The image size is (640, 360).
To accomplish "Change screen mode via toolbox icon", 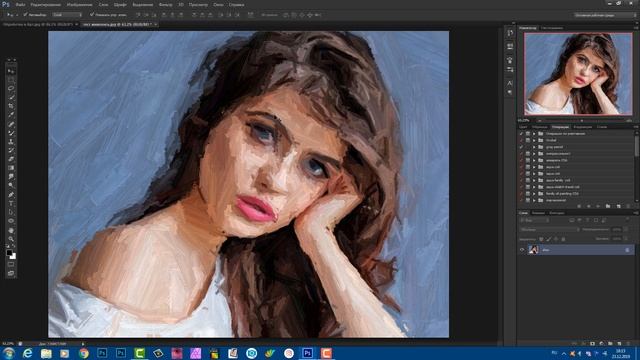I will click(x=11, y=273).
